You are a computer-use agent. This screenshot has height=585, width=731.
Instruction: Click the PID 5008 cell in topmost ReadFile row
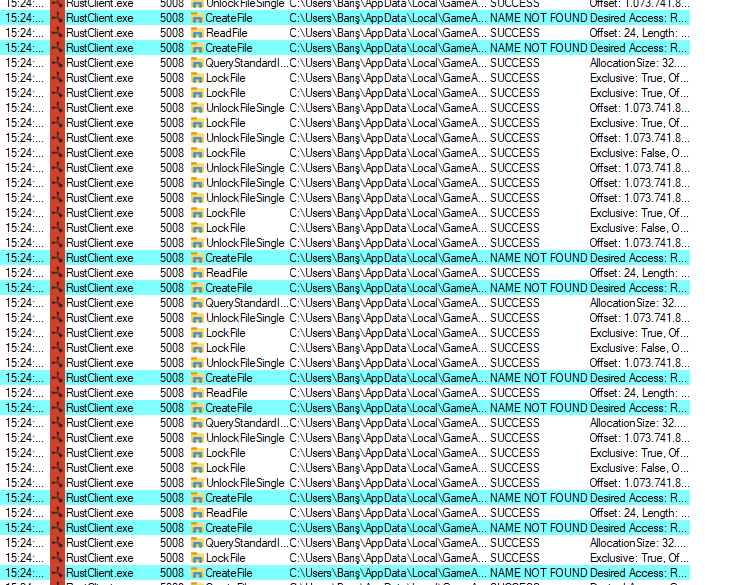point(172,33)
